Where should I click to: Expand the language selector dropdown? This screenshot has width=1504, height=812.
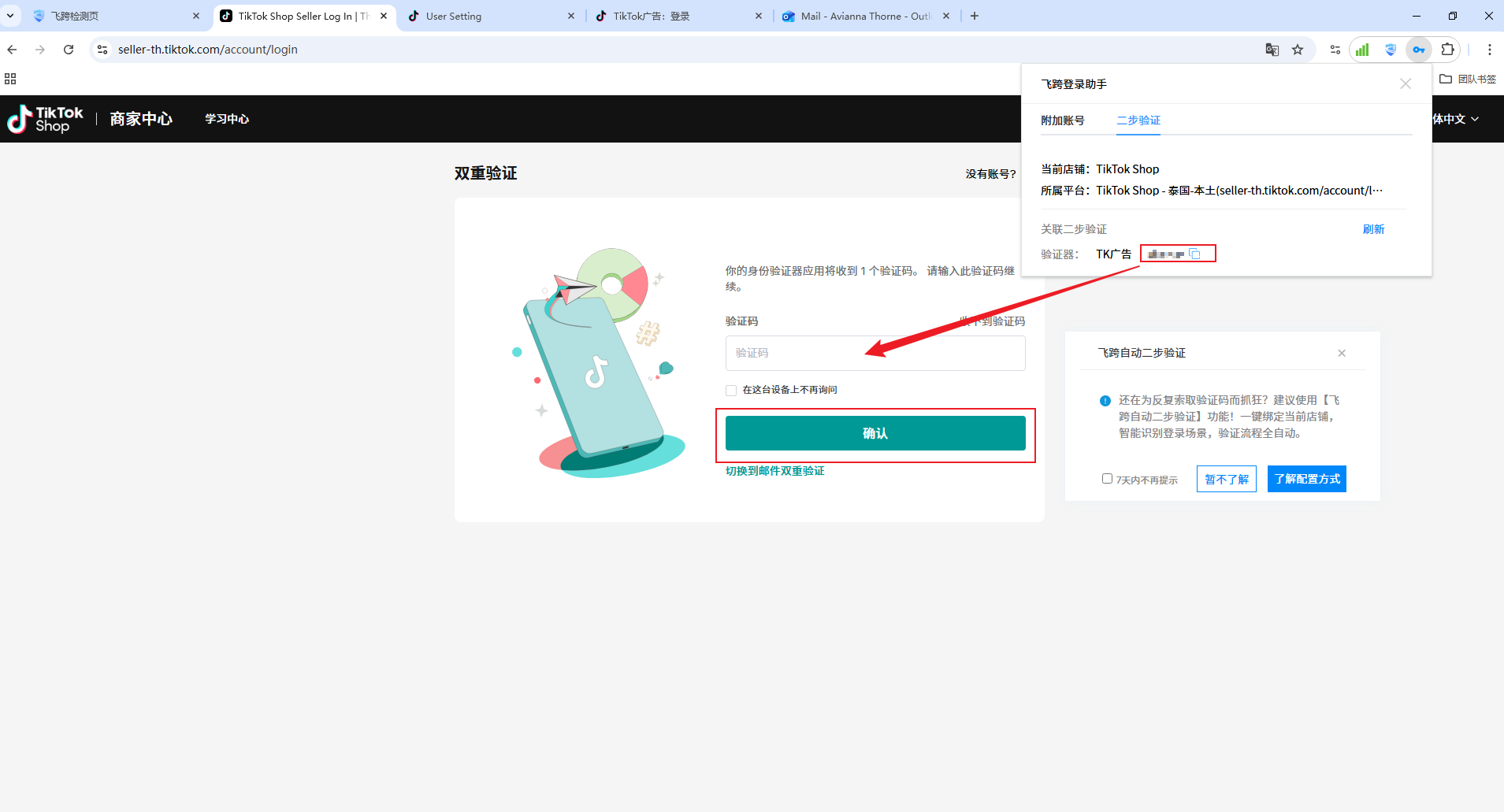pyautogui.click(x=1455, y=119)
